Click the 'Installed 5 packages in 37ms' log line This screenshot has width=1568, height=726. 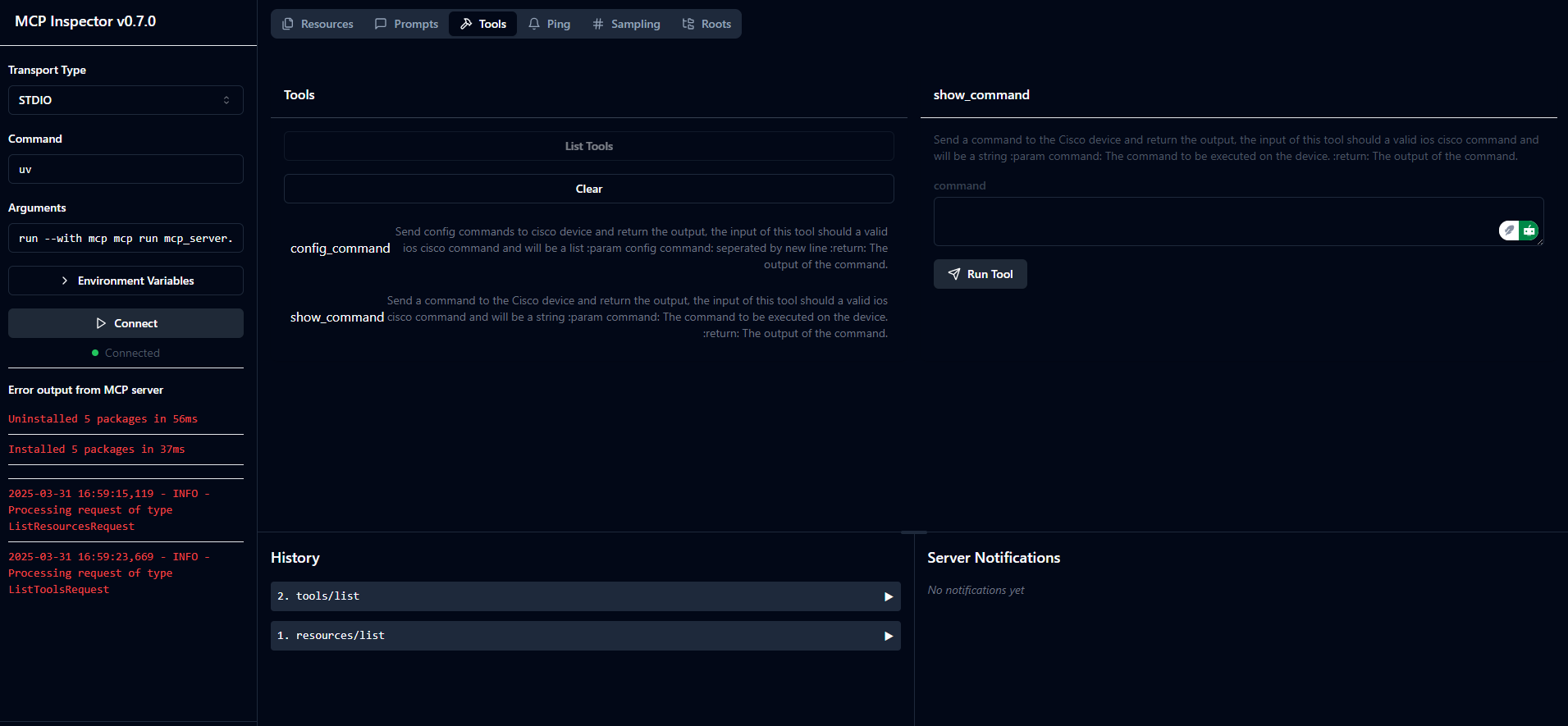point(97,450)
